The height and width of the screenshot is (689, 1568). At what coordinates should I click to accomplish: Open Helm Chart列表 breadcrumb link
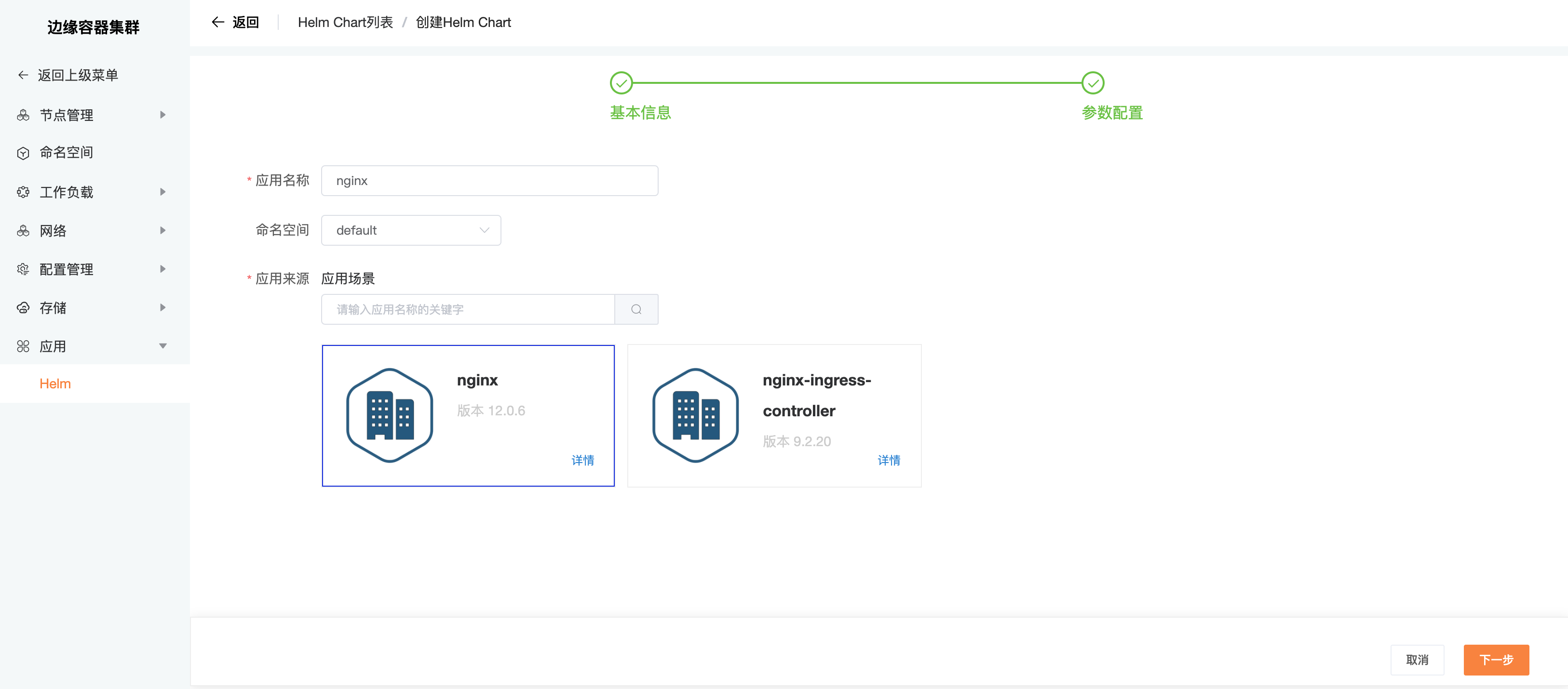pos(345,23)
